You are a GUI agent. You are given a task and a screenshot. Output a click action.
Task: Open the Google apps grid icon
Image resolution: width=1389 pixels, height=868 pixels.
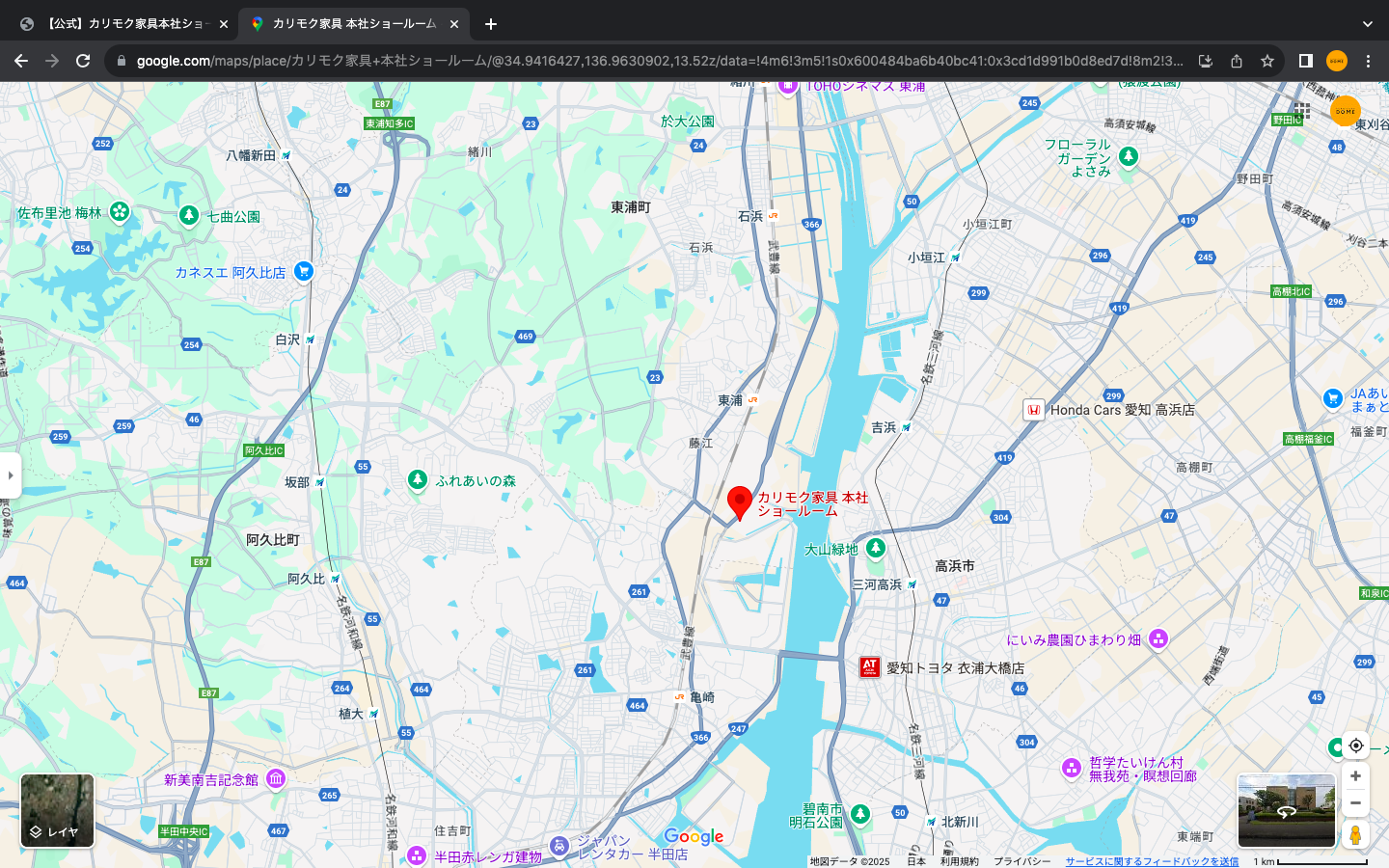click(x=1302, y=111)
